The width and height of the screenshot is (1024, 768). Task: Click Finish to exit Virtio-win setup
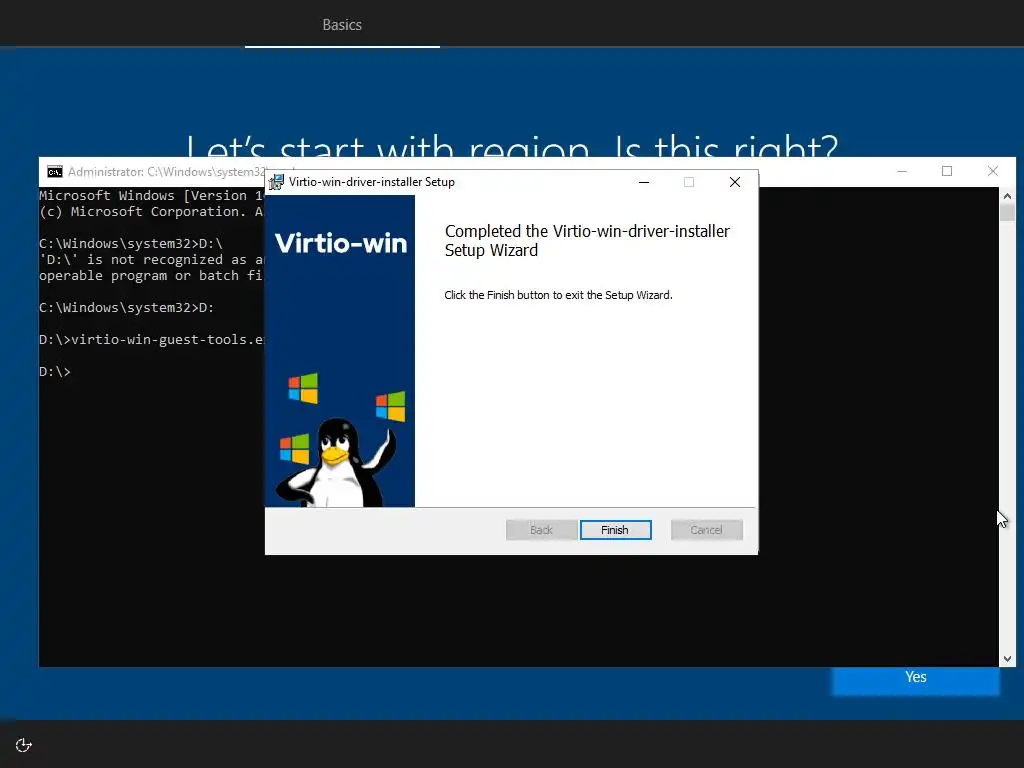(615, 530)
